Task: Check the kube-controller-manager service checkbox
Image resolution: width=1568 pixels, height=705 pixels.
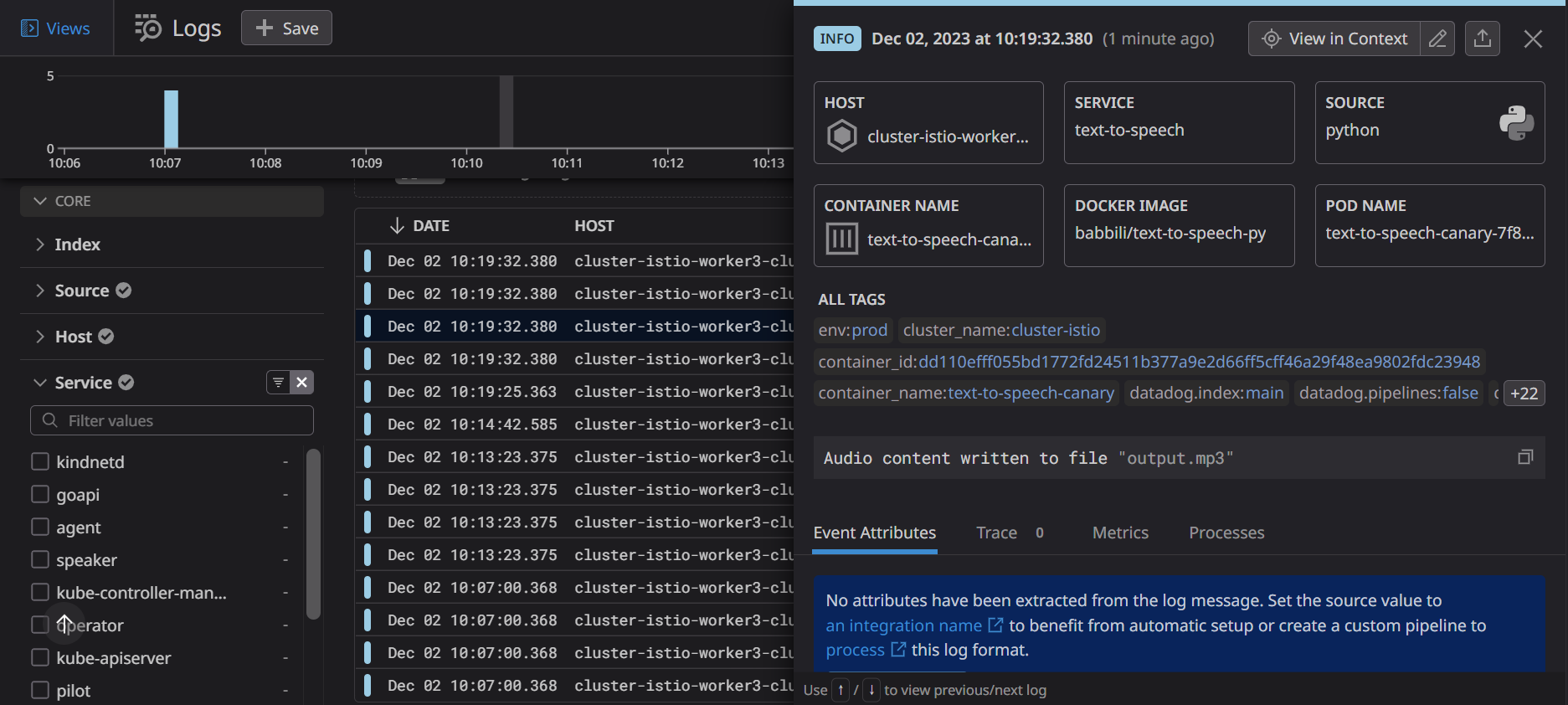Action: point(40,592)
